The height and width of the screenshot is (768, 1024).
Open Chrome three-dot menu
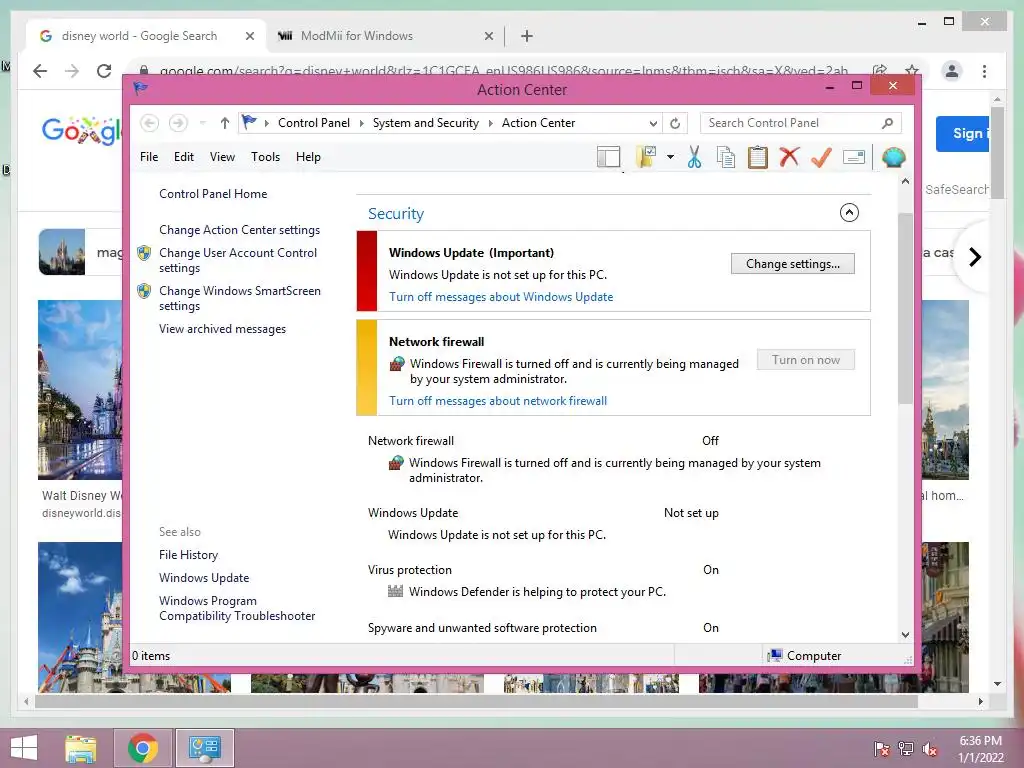(984, 71)
